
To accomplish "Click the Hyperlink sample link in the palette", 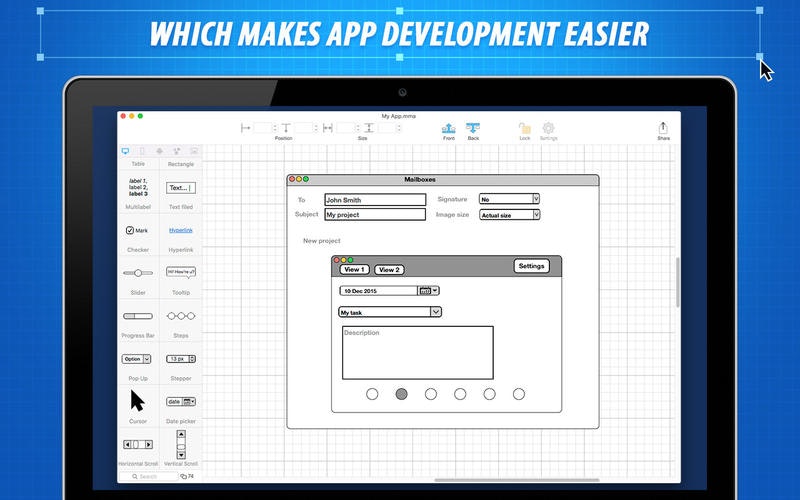I will pyautogui.click(x=181, y=230).
